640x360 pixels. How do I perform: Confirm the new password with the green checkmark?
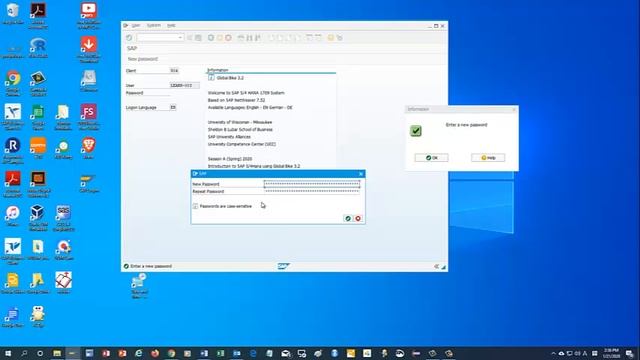click(348, 218)
